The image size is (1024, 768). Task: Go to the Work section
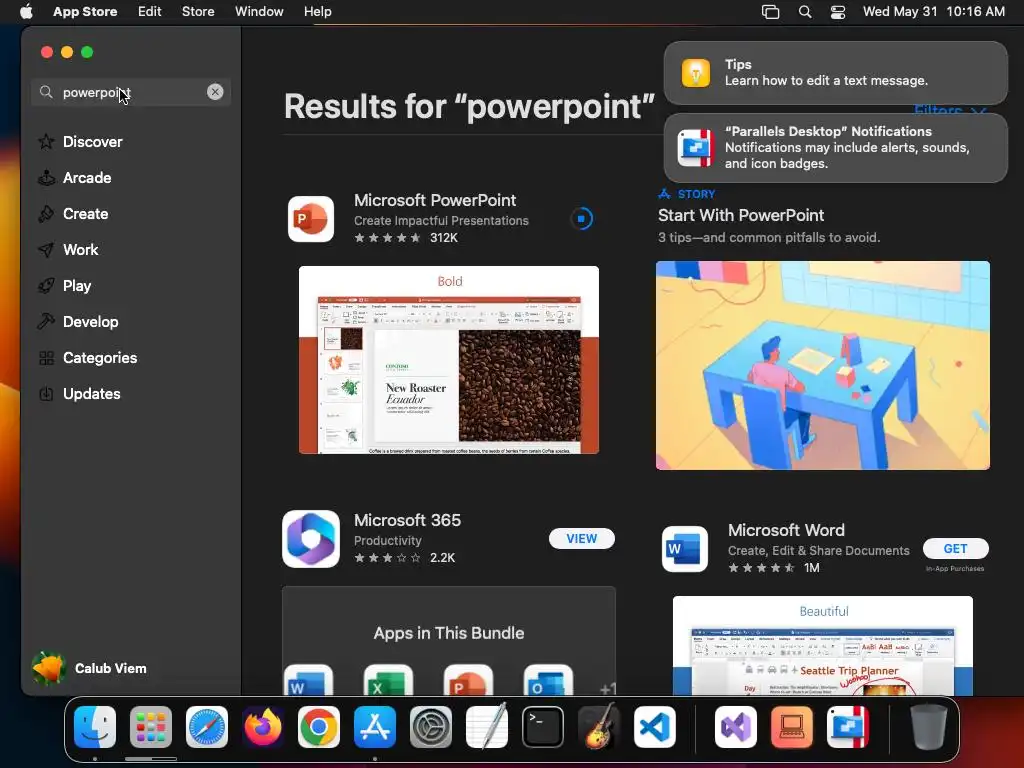coord(80,249)
